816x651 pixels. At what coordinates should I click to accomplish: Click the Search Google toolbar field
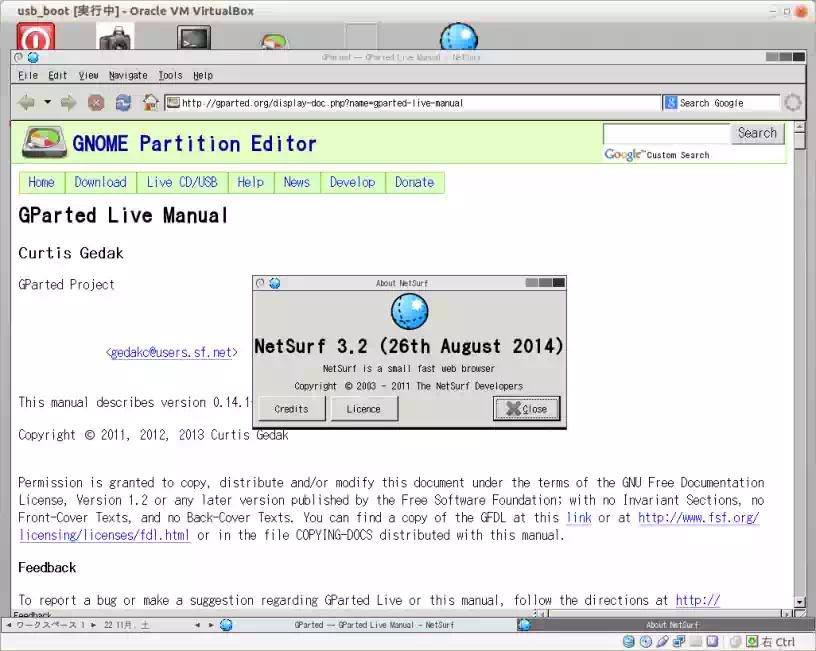coord(722,103)
